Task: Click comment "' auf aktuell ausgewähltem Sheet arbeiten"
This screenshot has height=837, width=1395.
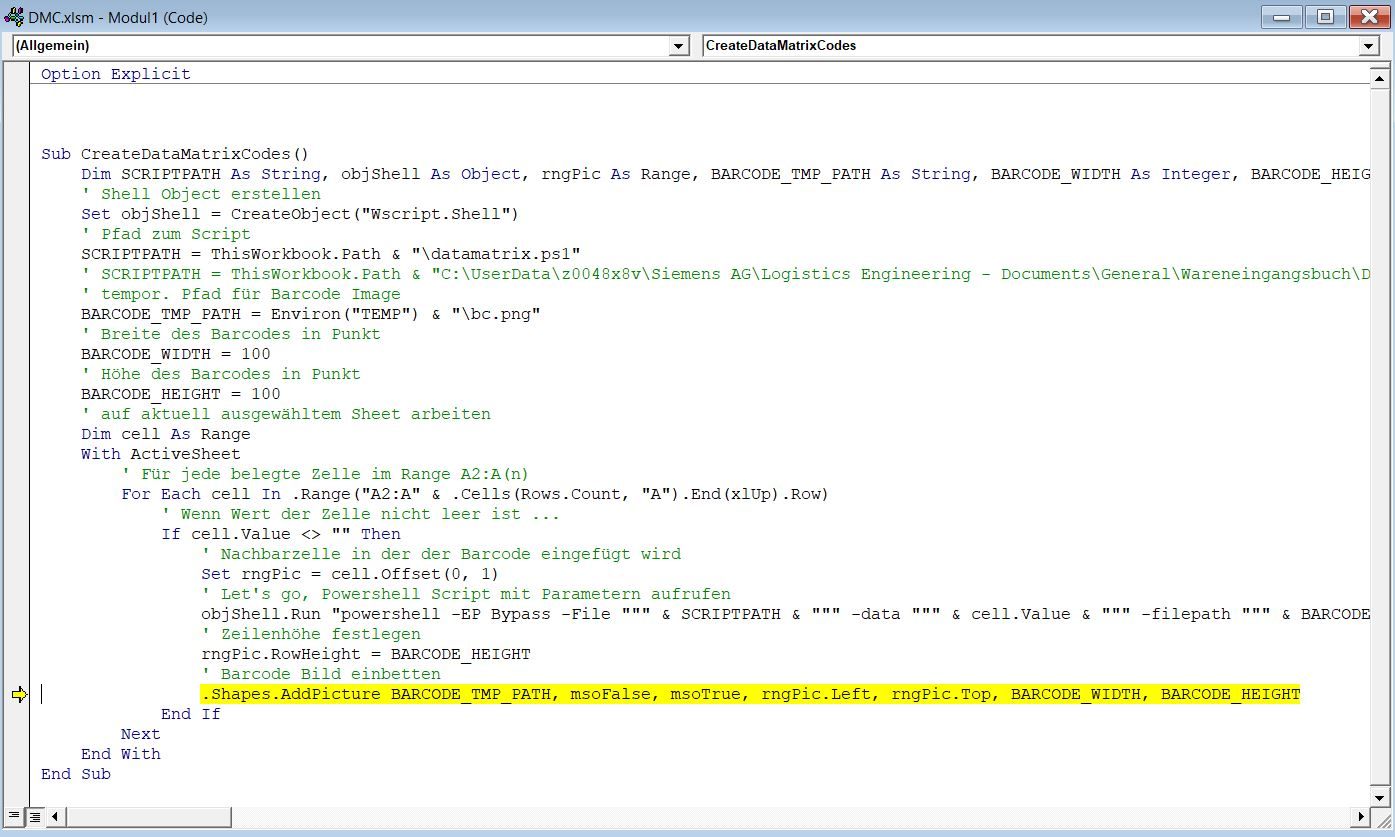Action: pos(286,414)
